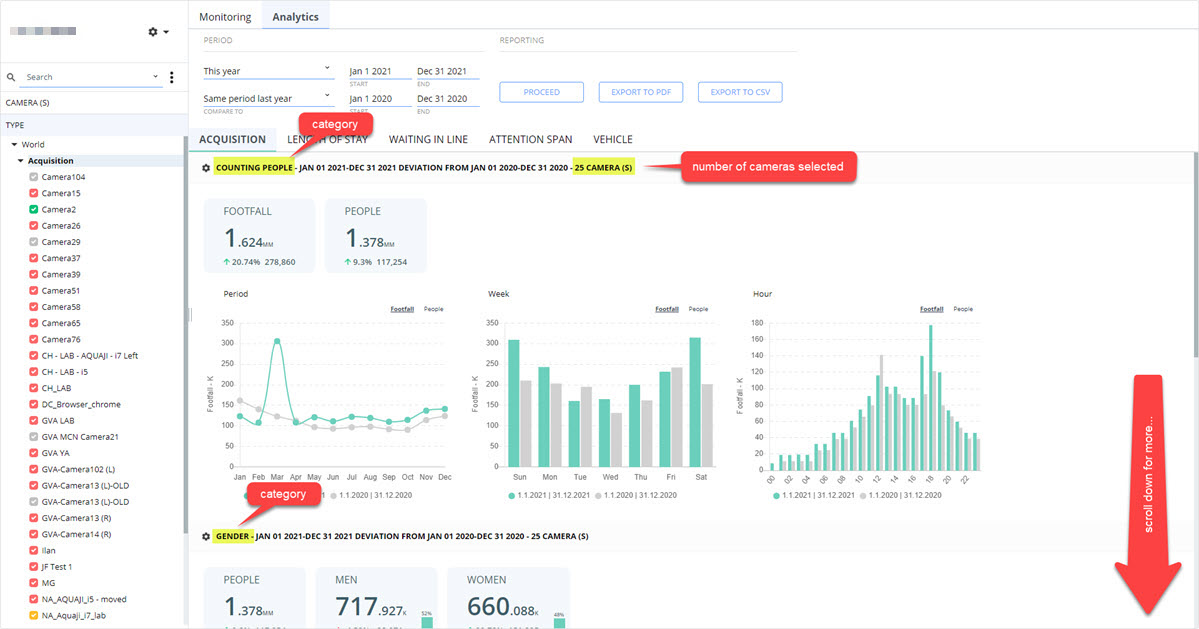Collapse the World tree node
Screen dimensions: 1199x629
15,144
